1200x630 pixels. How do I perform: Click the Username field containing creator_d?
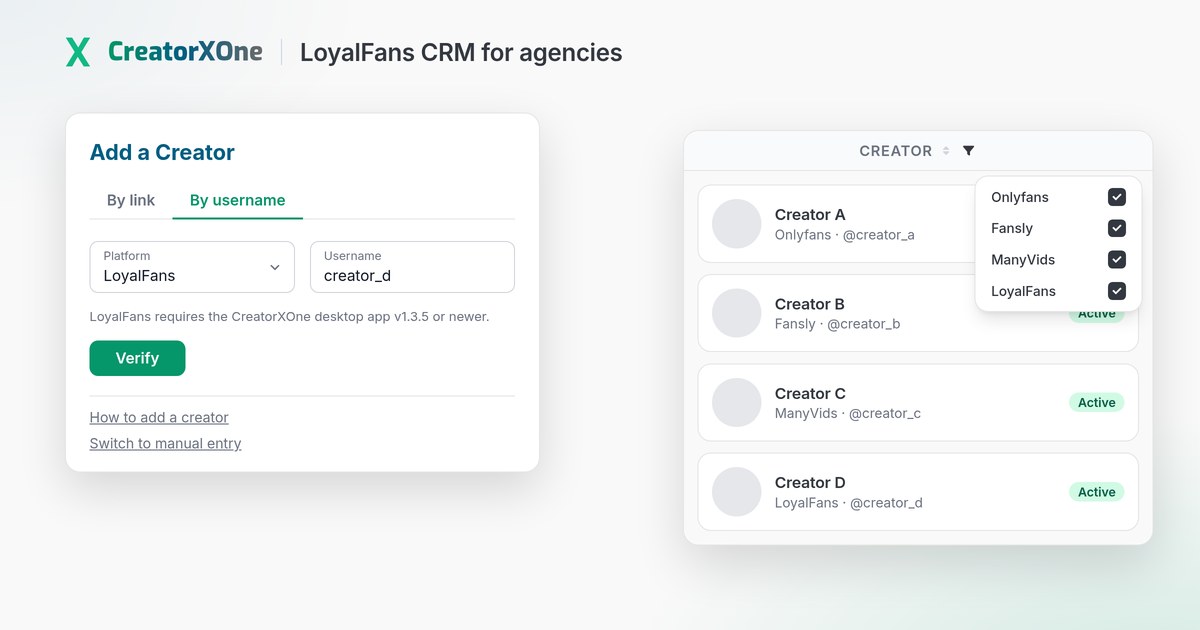tap(412, 267)
